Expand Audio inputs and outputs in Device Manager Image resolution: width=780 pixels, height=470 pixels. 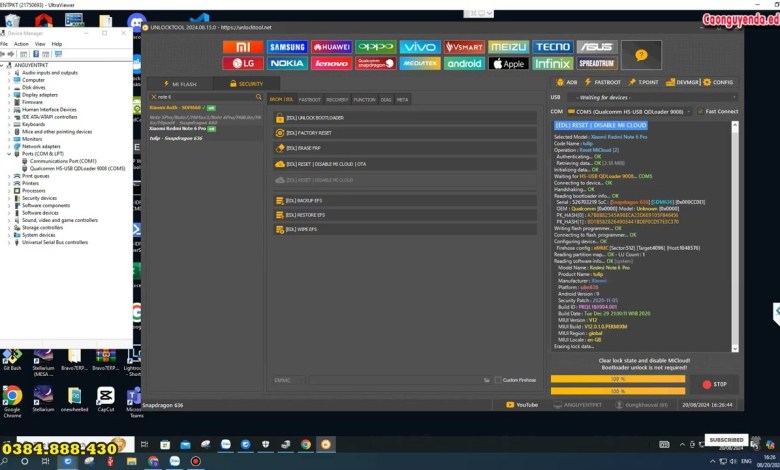point(9,73)
